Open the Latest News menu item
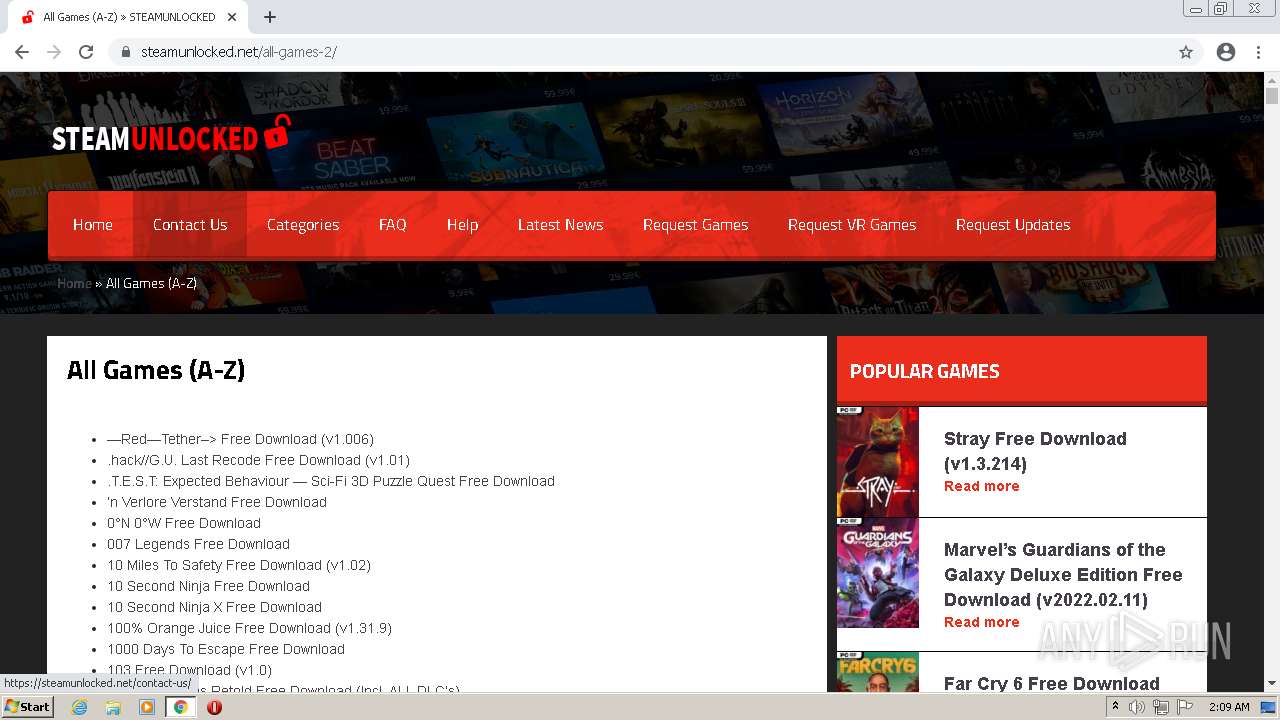Image resolution: width=1280 pixels, height=720 pixels. [560, 225]
